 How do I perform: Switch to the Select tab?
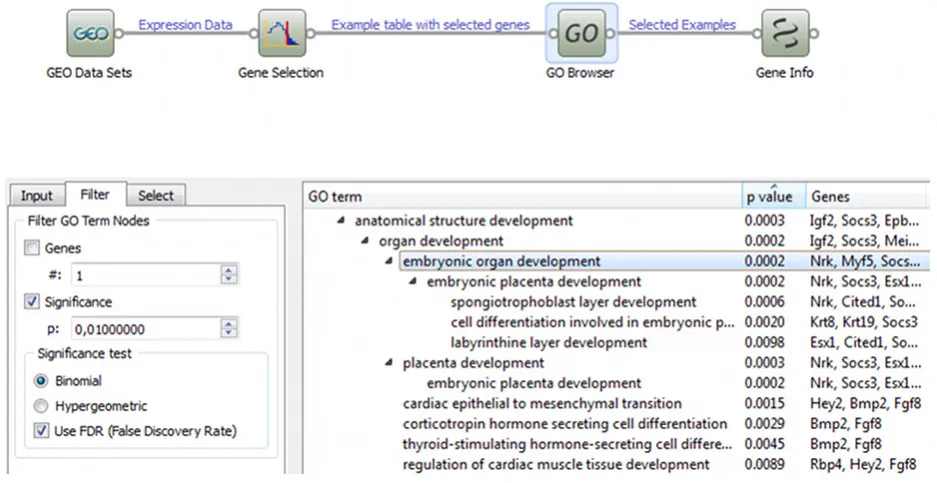click(x=156, y=195)
